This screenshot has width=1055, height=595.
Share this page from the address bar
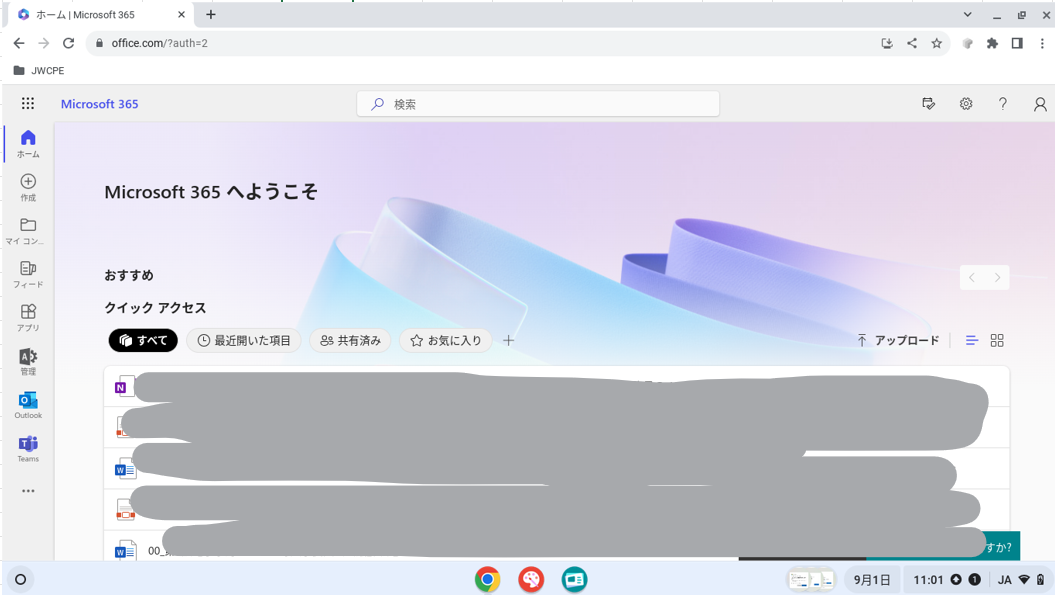point(912,43)
